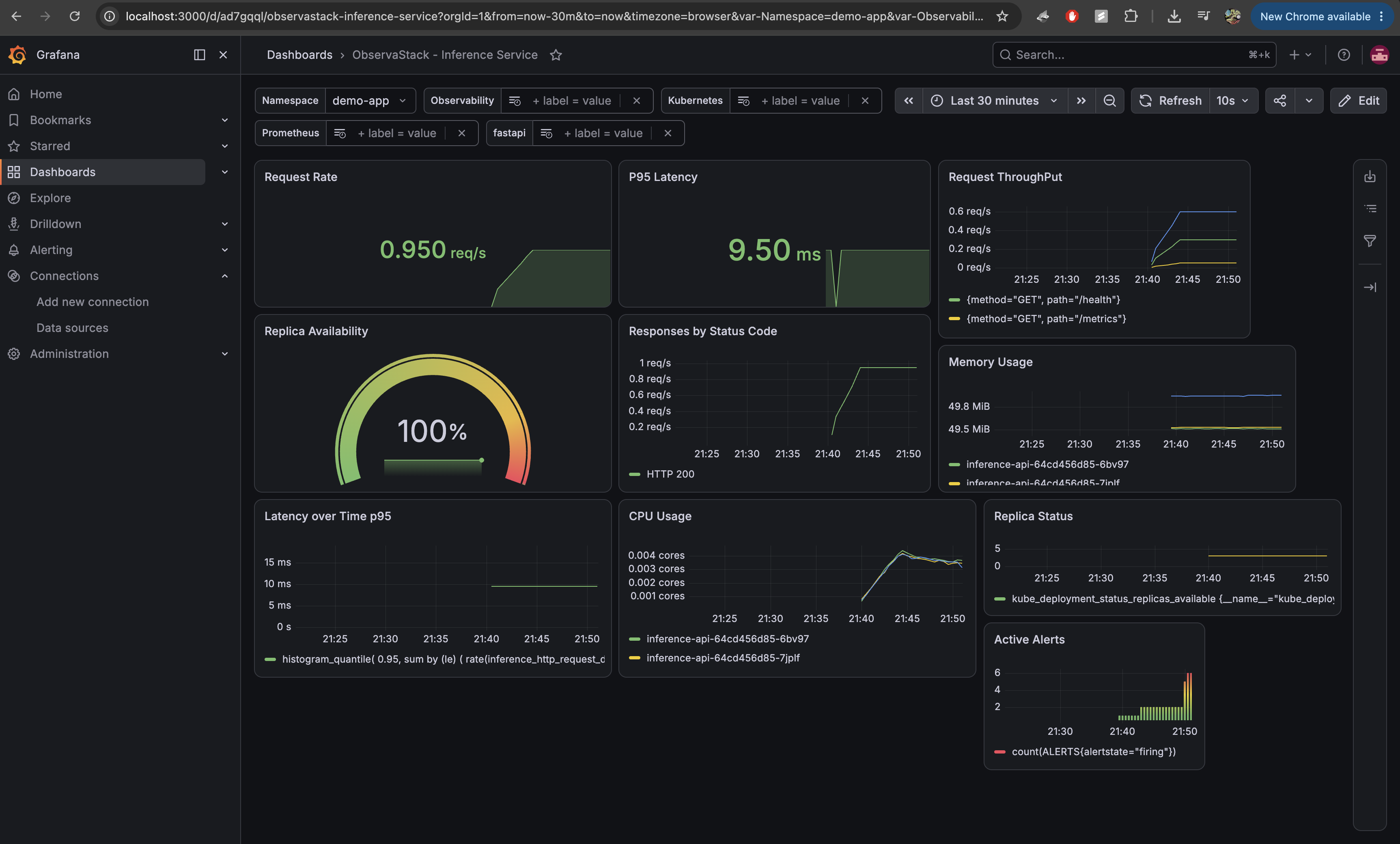1400x844 pixels.
Task: Dock or undock the navigation menu
Action: click(x=199, y=55)
